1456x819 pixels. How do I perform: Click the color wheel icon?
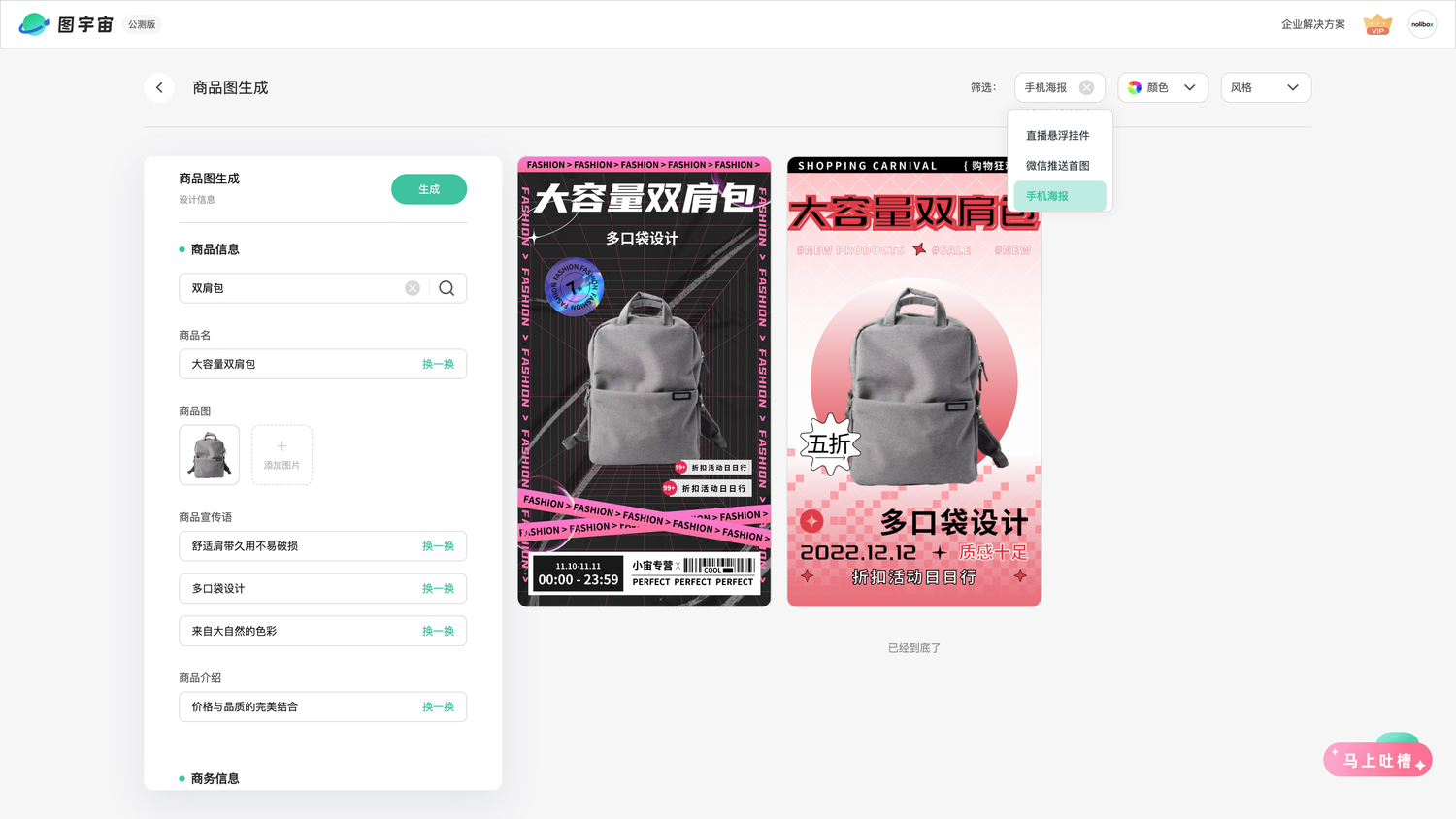pos(1134,87)
